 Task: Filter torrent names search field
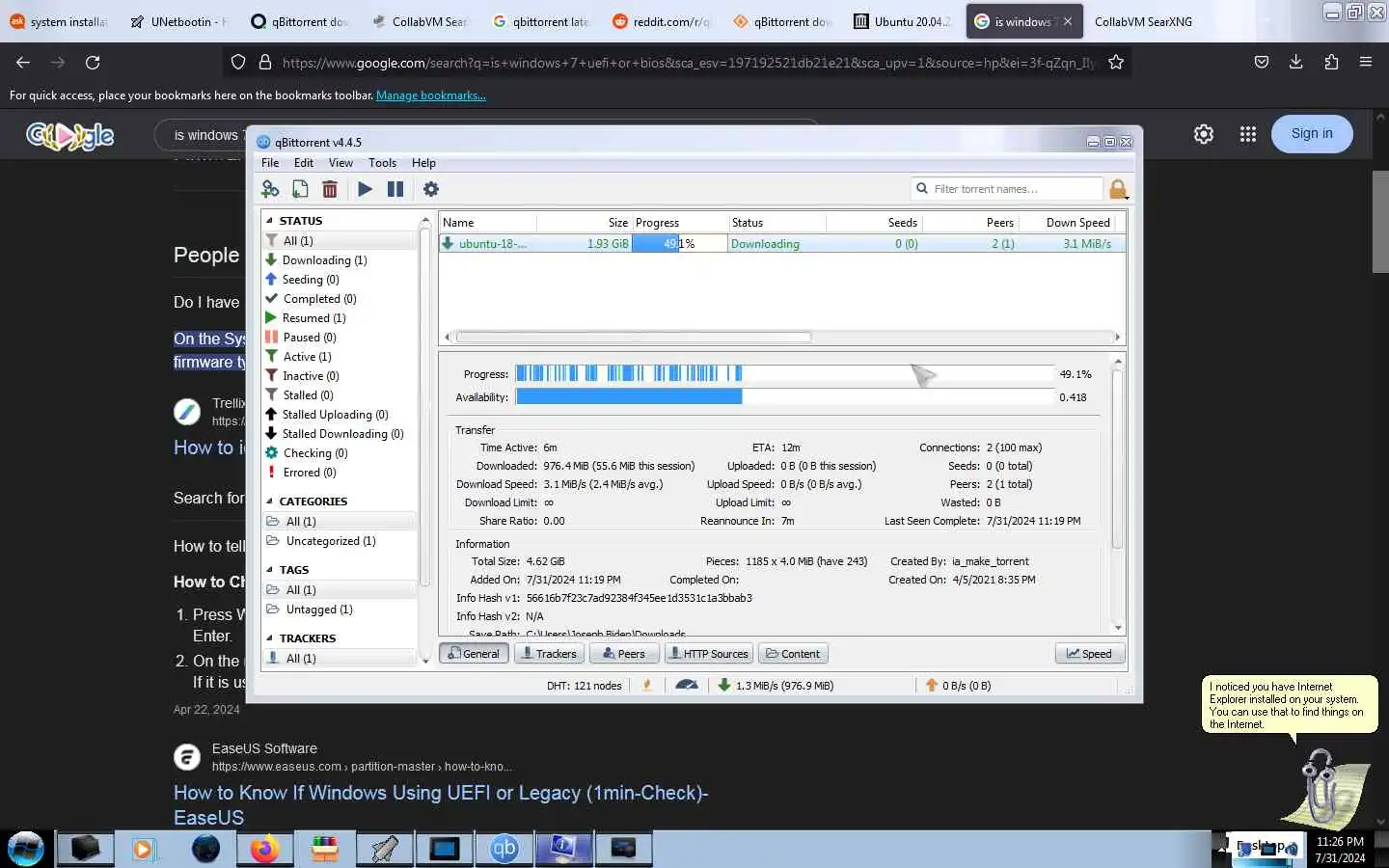pos(1006,189)
